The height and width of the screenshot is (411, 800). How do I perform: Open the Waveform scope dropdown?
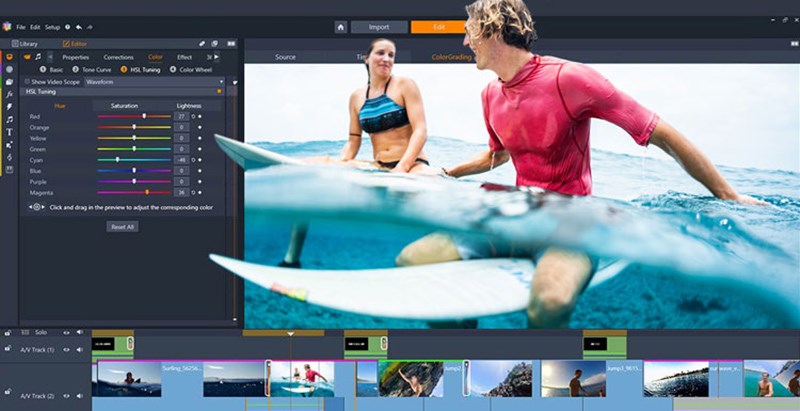point(150,82)
